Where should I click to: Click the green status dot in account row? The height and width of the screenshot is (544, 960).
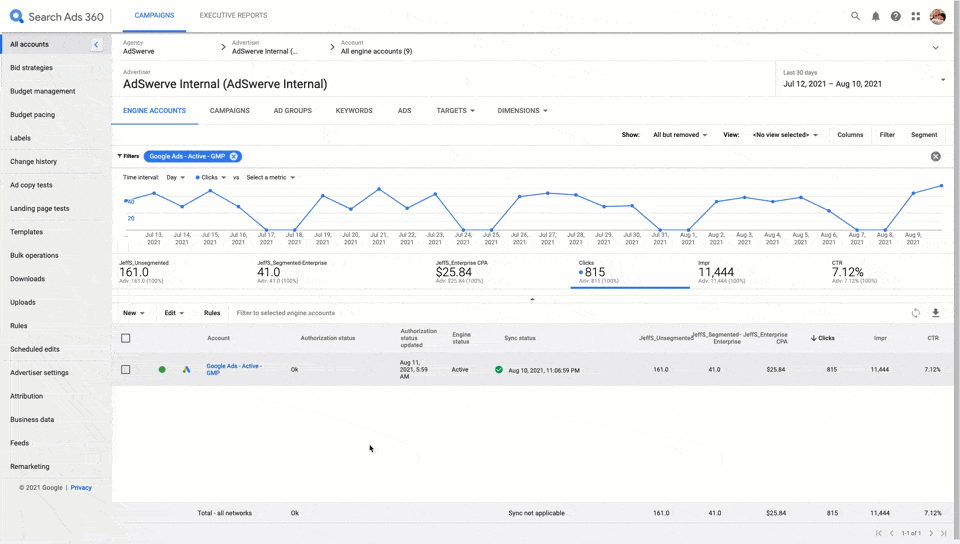coord(162,370)
